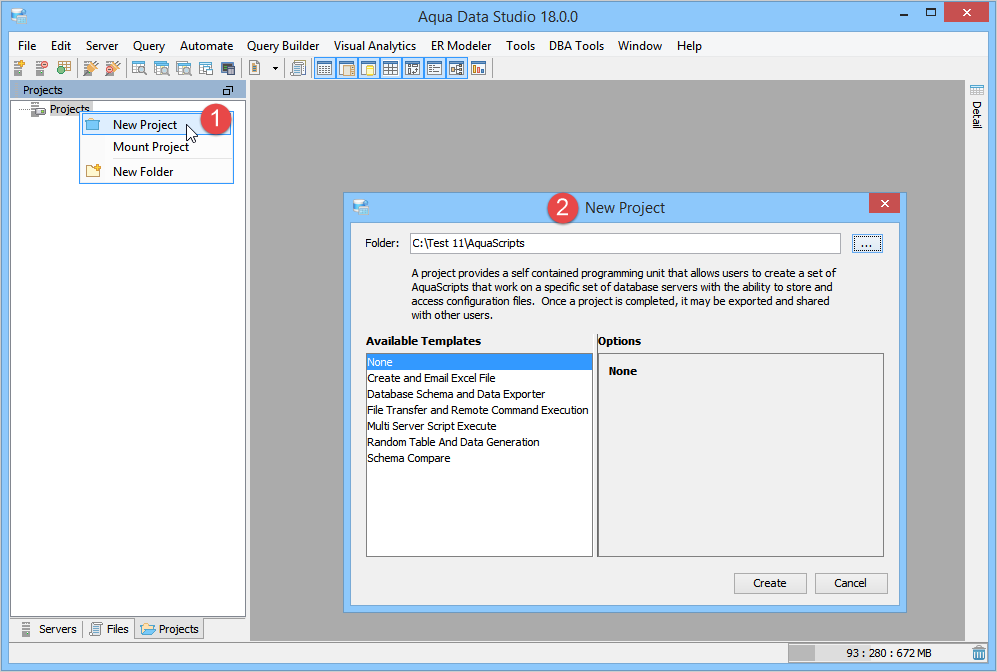This screenshot has height=672, width=997.
Task: Select Random Table And Data Generation template
Action: (x=479, y=442)
